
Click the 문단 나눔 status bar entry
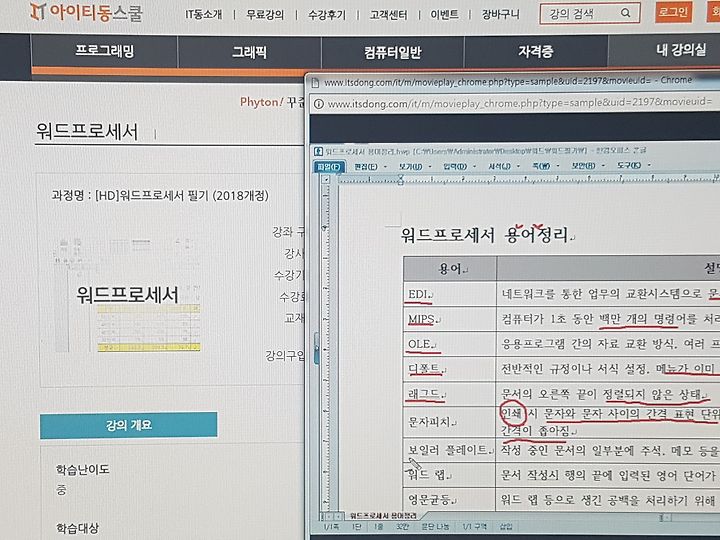tap(435, 527)
